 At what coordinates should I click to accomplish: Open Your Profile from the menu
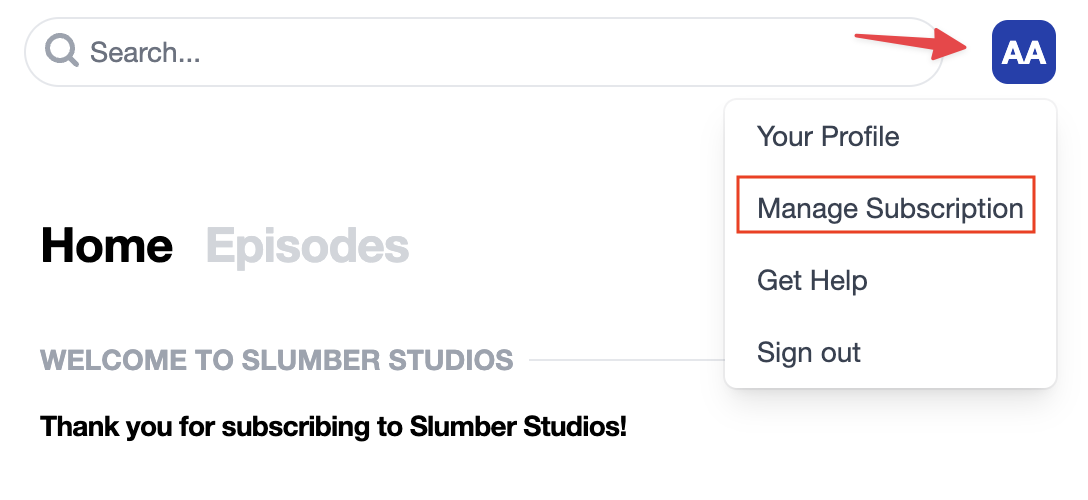pos(828,136)
